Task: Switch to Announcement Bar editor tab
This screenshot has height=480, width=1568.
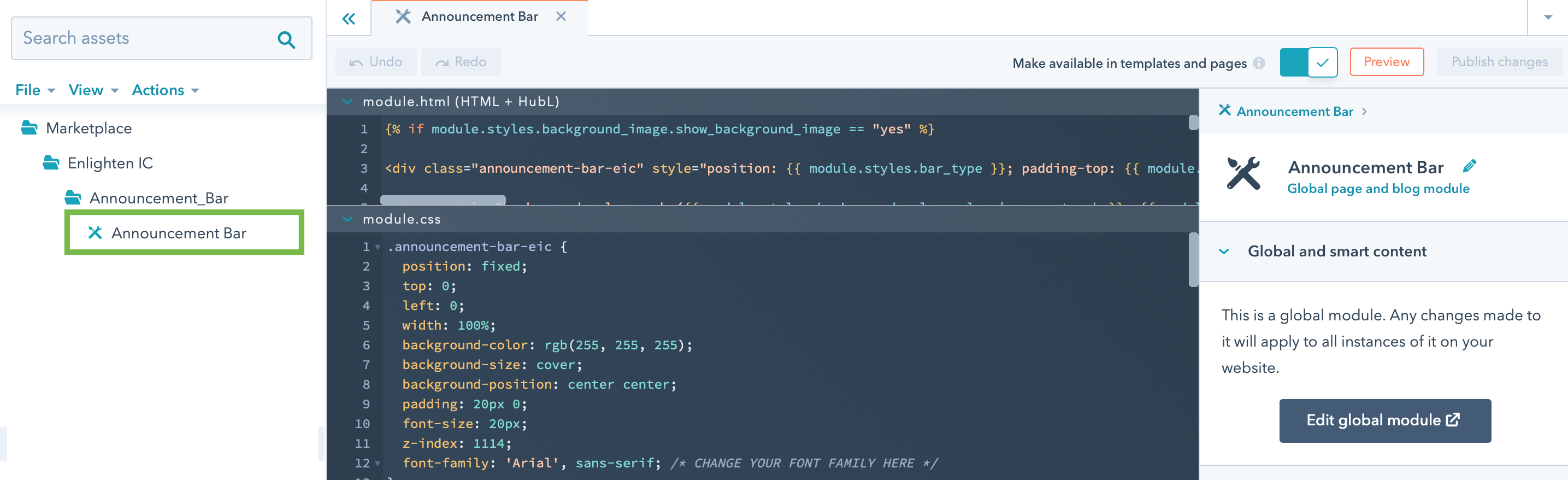Action: pos(480,17)
